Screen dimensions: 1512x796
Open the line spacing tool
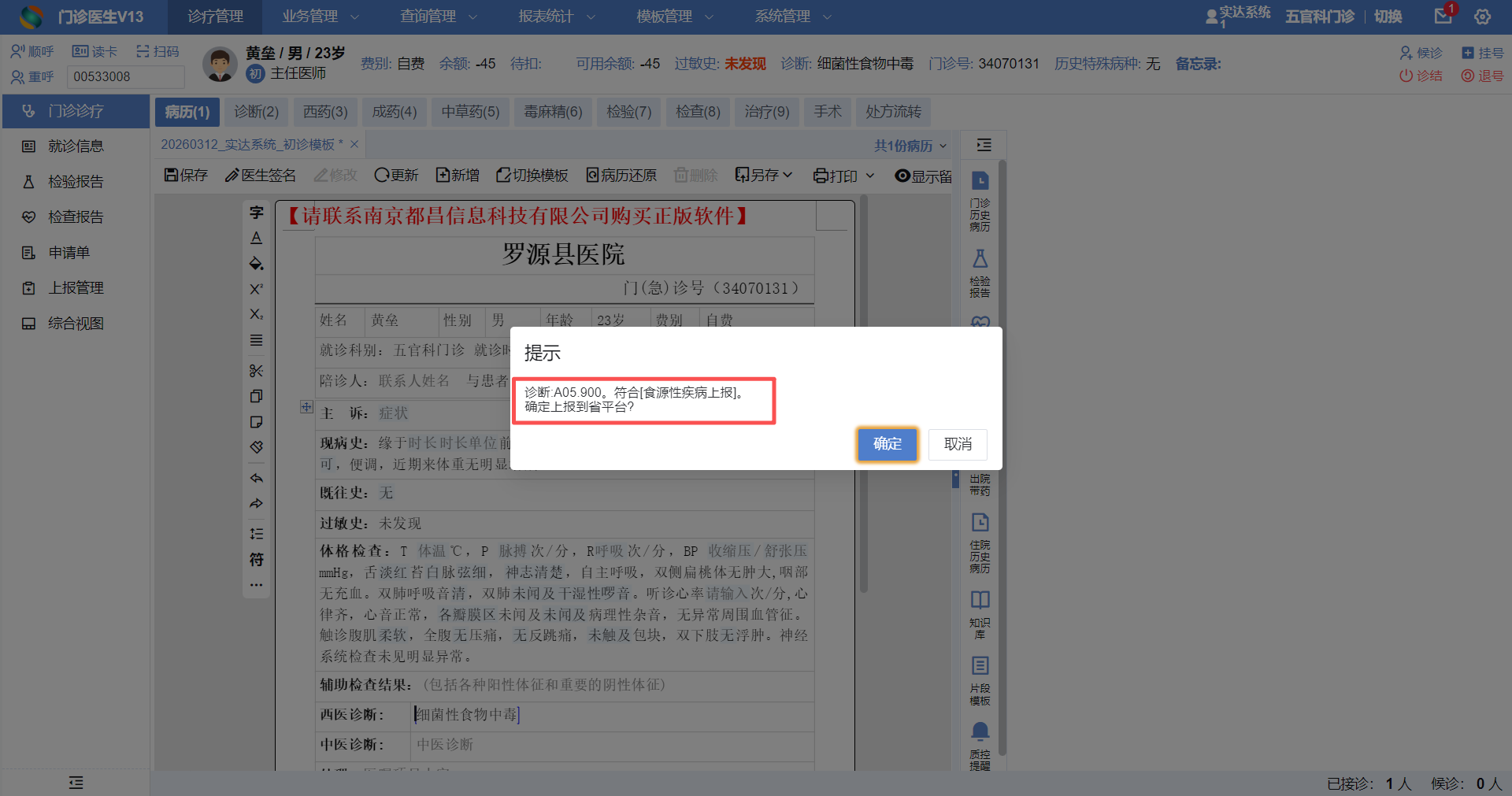point(257,534)
